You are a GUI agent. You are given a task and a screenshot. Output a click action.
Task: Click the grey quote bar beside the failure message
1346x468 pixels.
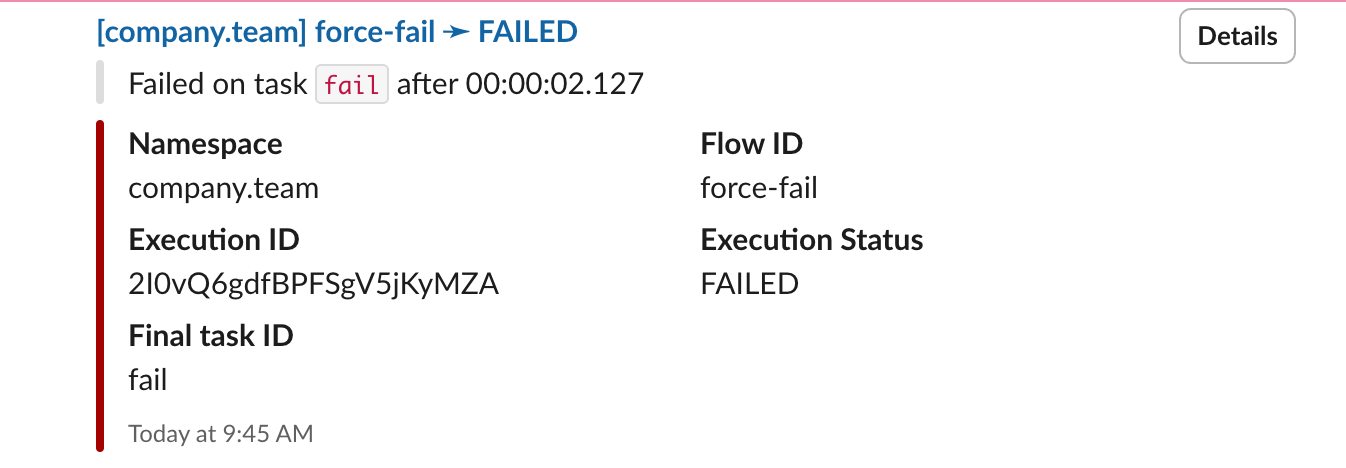tap(100, 82)
